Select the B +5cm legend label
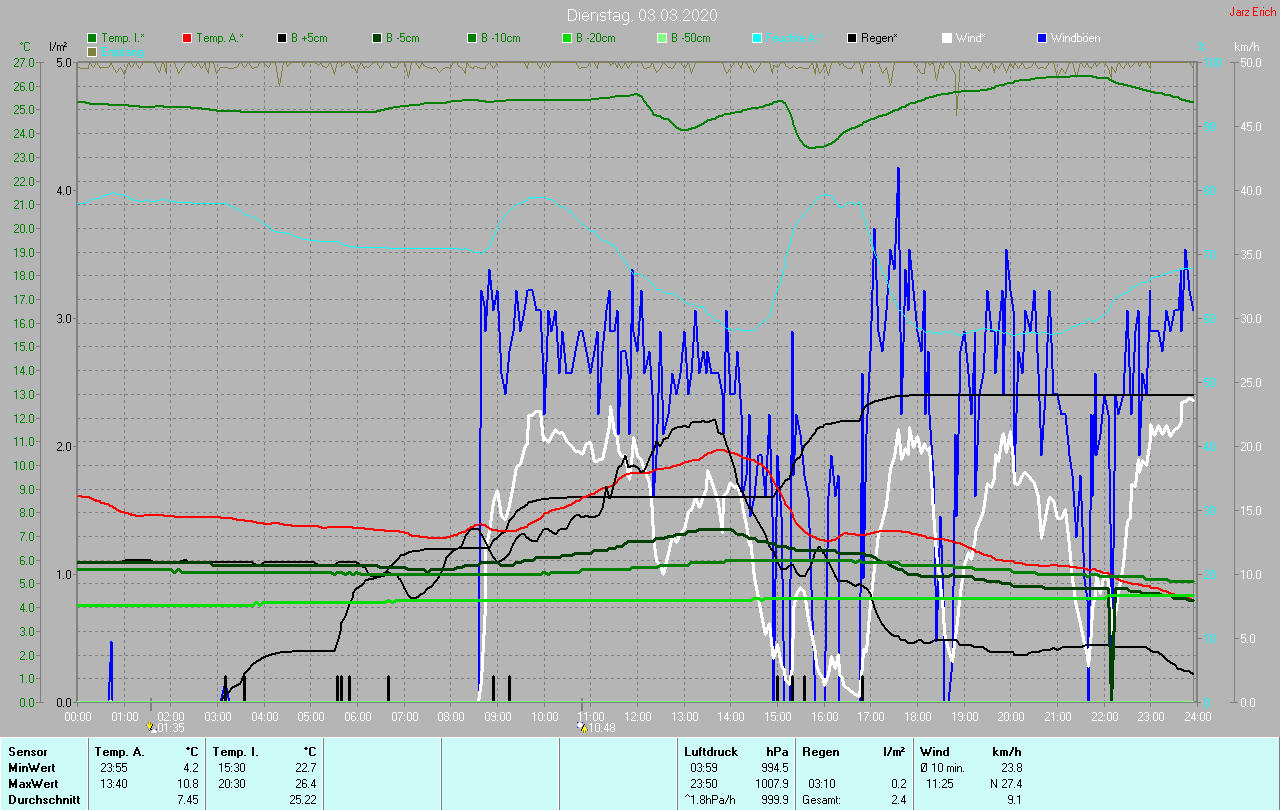The image size is (1280, 810). 309,38
